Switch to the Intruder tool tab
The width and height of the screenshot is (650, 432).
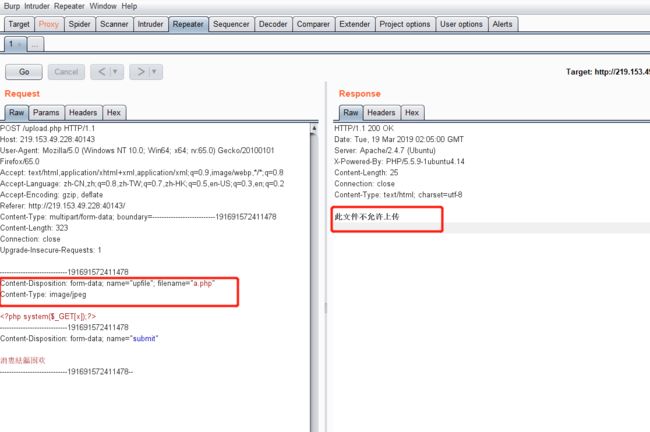(x=150, y=24)
